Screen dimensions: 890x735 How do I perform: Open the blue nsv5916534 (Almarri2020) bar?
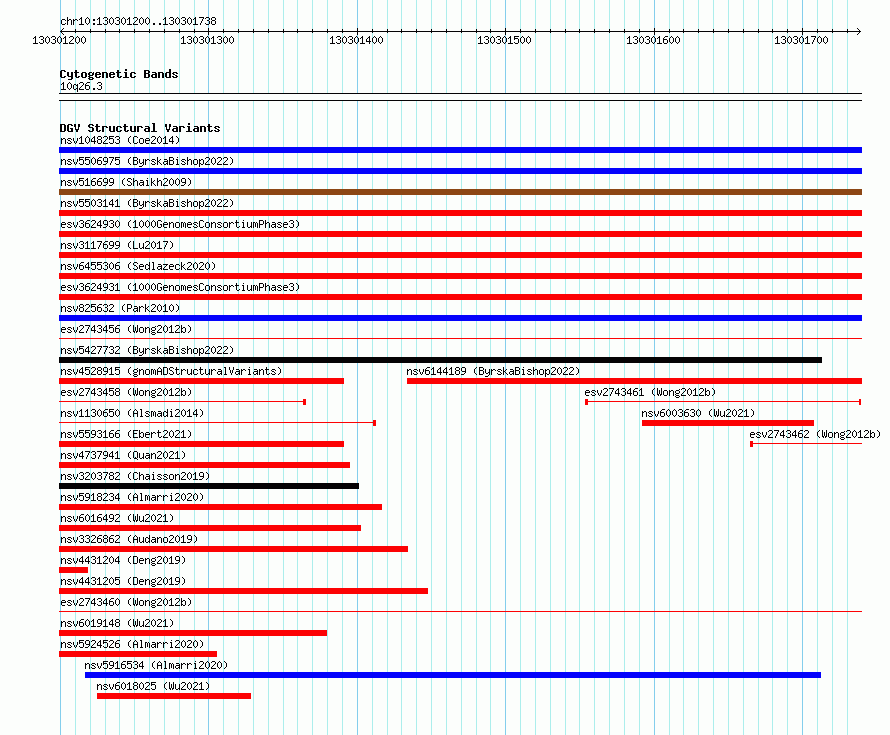tap(453, 675)
